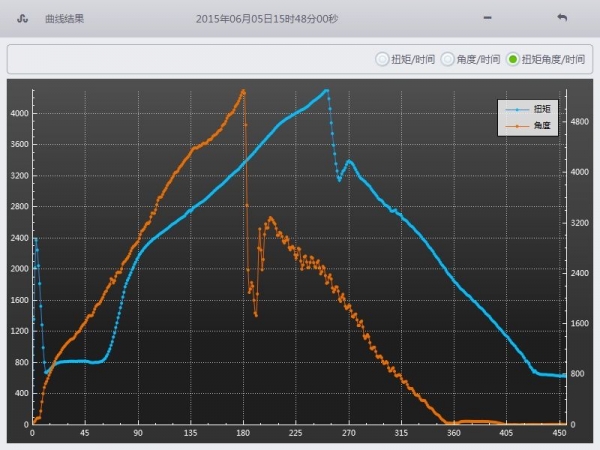Click the 扭矩 legend text
600x450 pixels.
tap(542, 108)
